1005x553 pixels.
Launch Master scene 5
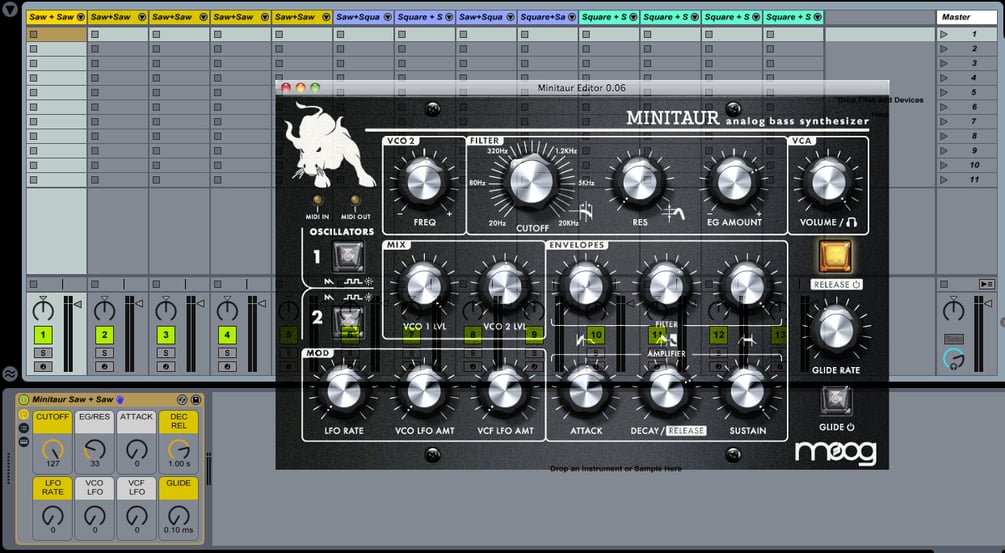[x=943, y=92]
